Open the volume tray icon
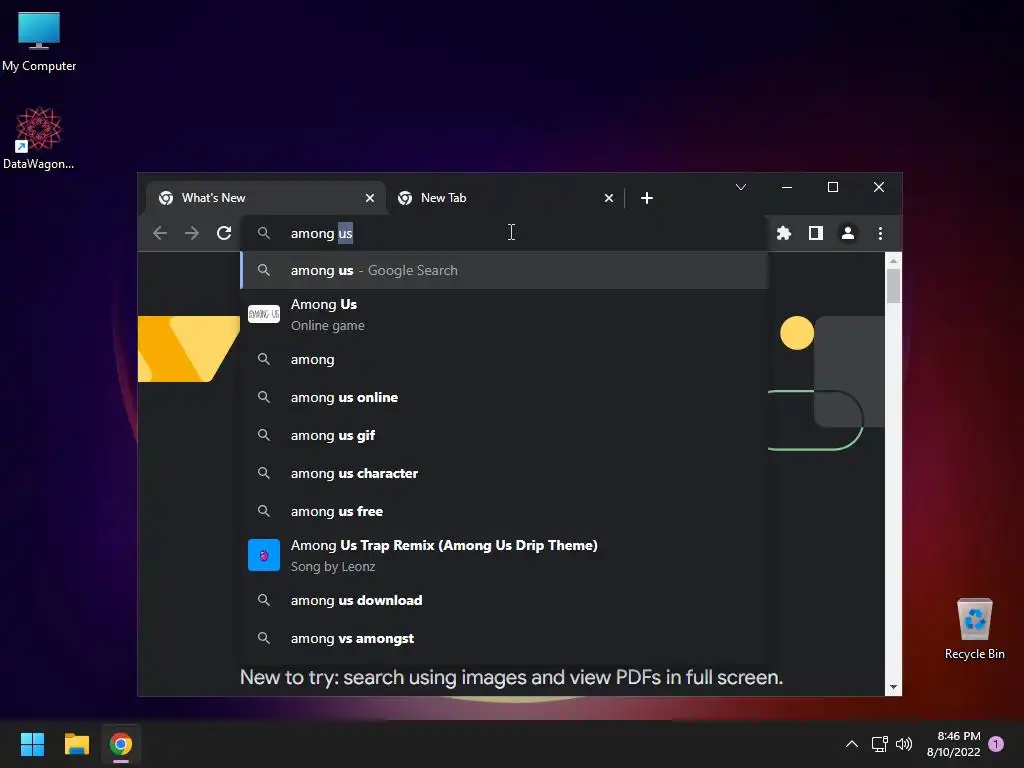 click(904, 744)
